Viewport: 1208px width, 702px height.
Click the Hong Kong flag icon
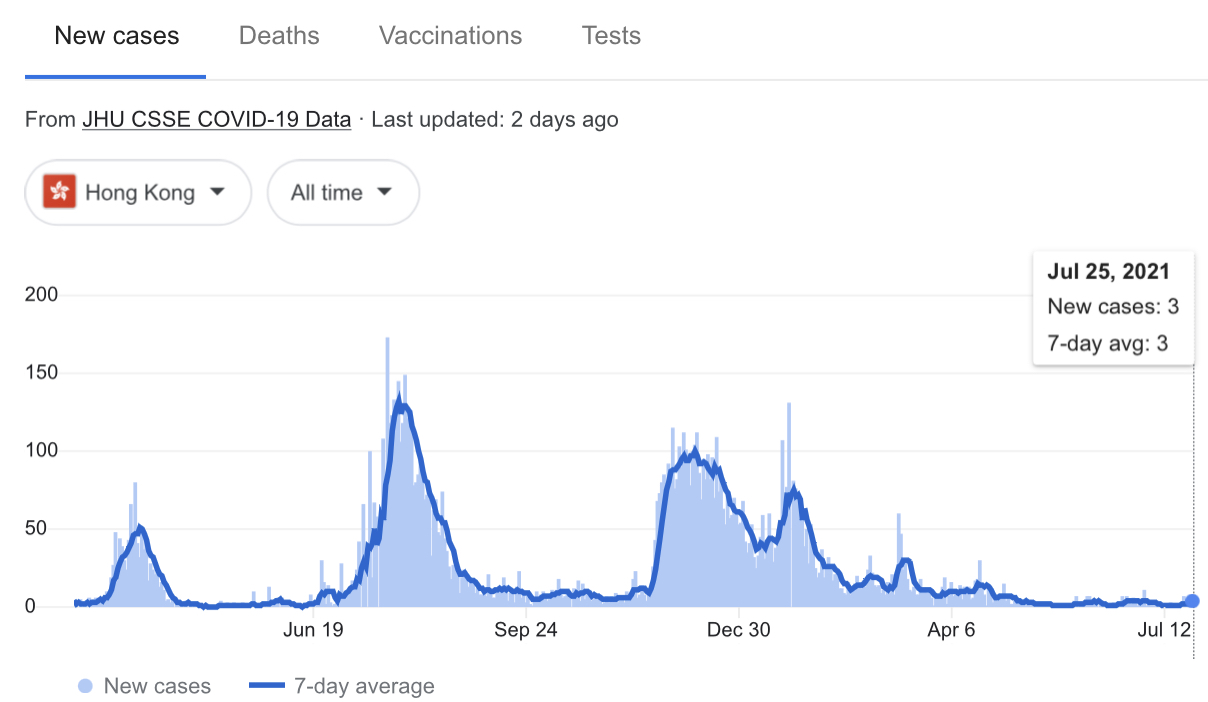60,192
